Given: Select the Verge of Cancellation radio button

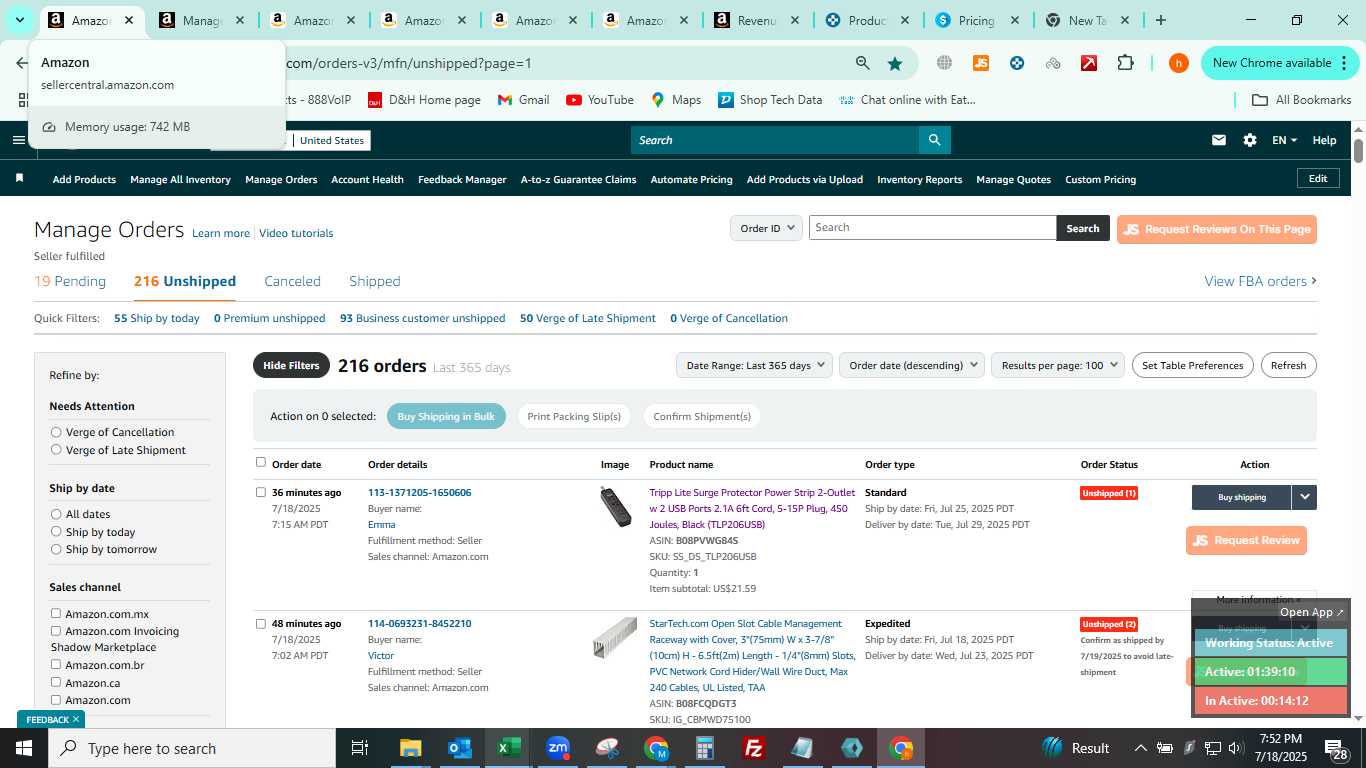Looking at the screenshot, I should coord(56,432).
